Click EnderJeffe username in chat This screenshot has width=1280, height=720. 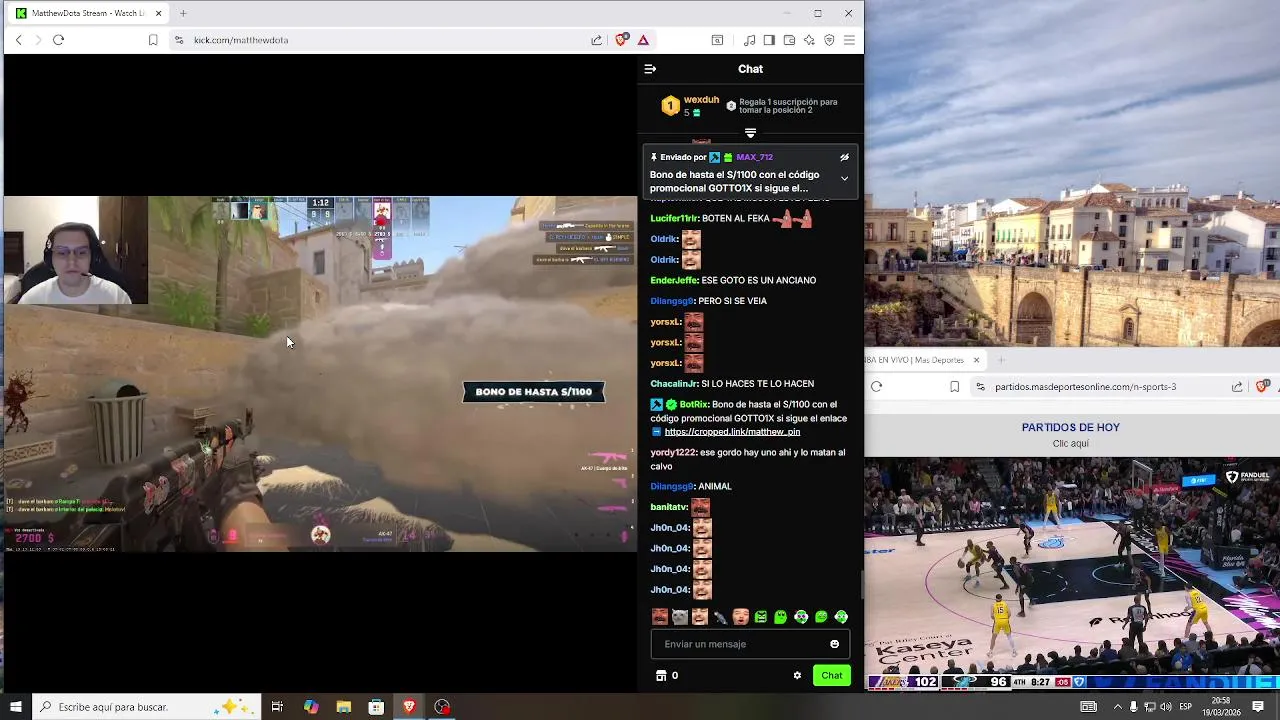click(673, 280)
